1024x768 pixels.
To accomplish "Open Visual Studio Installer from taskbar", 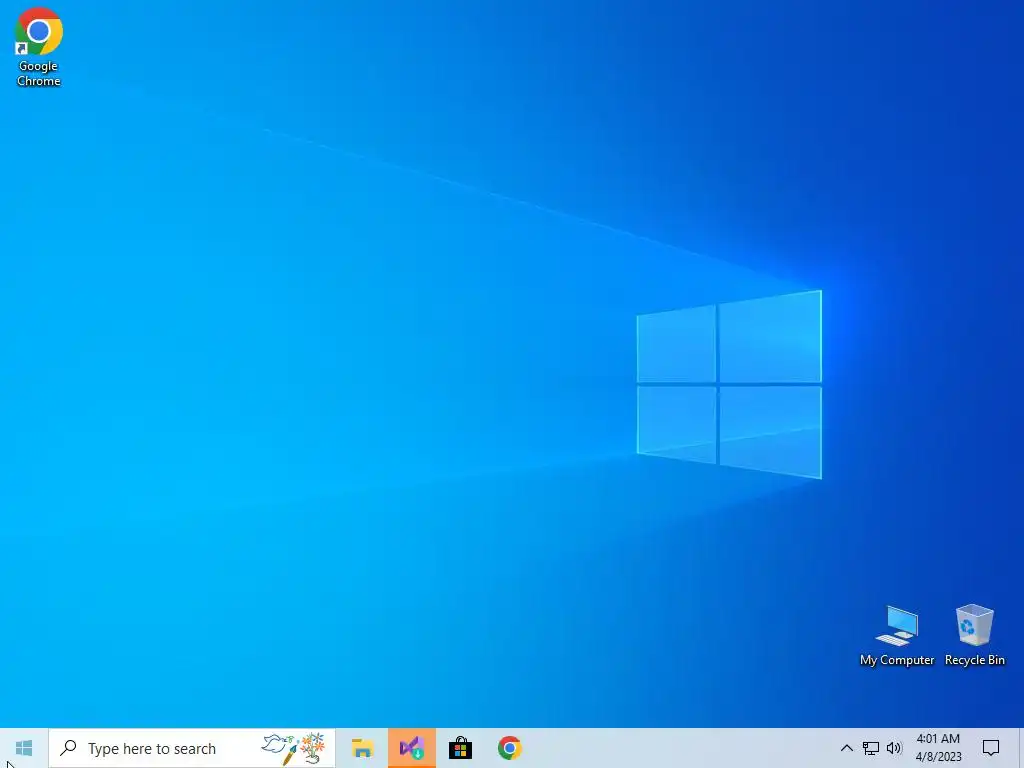I will point(411,748).
